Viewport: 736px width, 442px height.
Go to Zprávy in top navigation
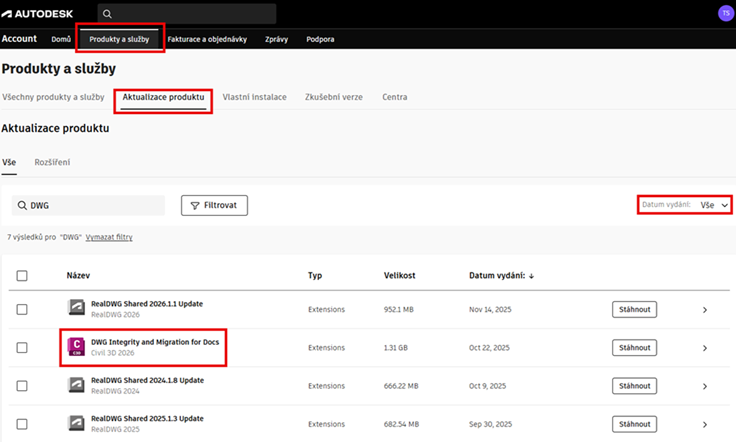click(276, 39)
